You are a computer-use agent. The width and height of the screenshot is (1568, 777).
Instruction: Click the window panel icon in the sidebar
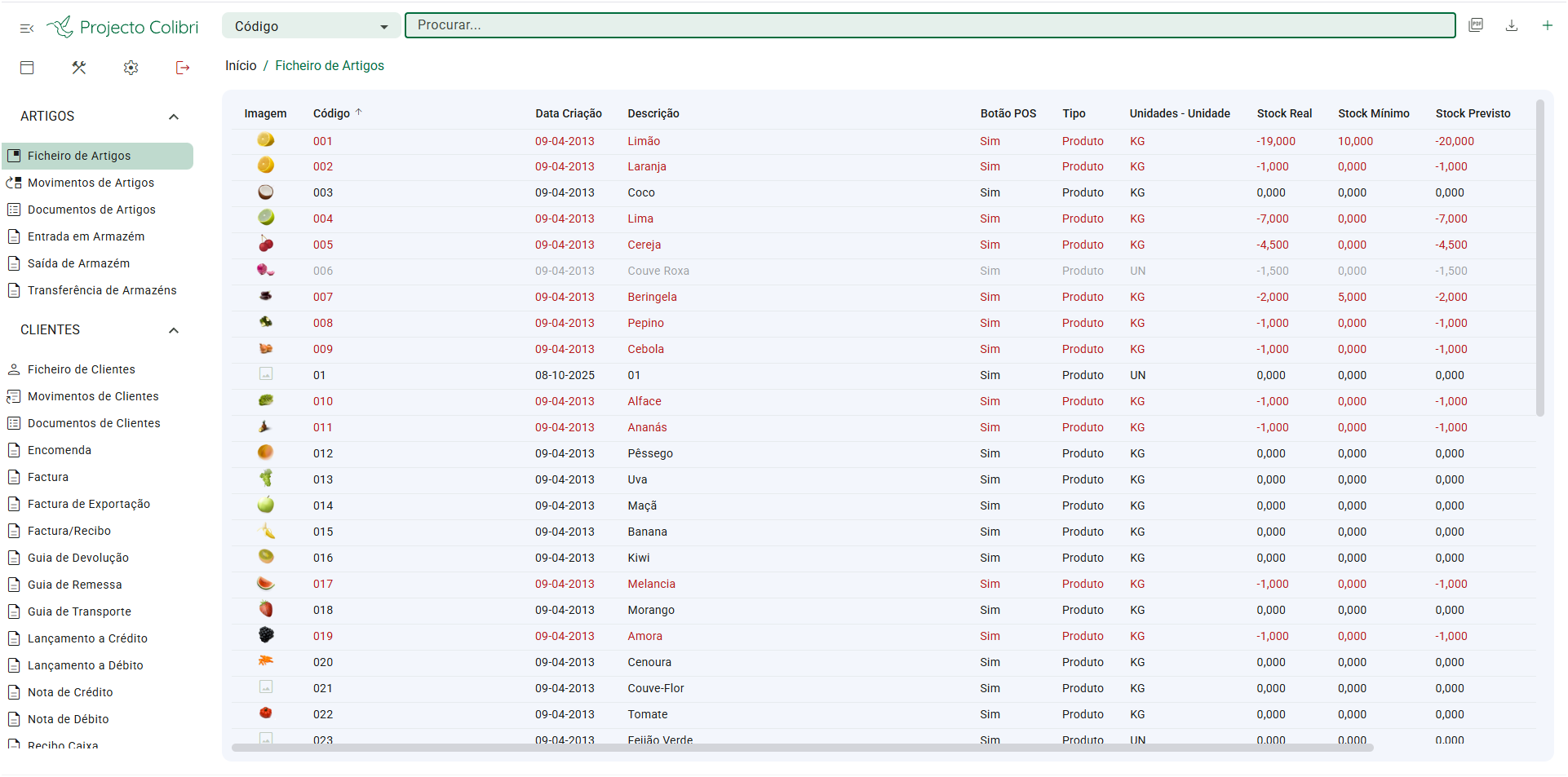pyautogui.click(x=27, y=68)
